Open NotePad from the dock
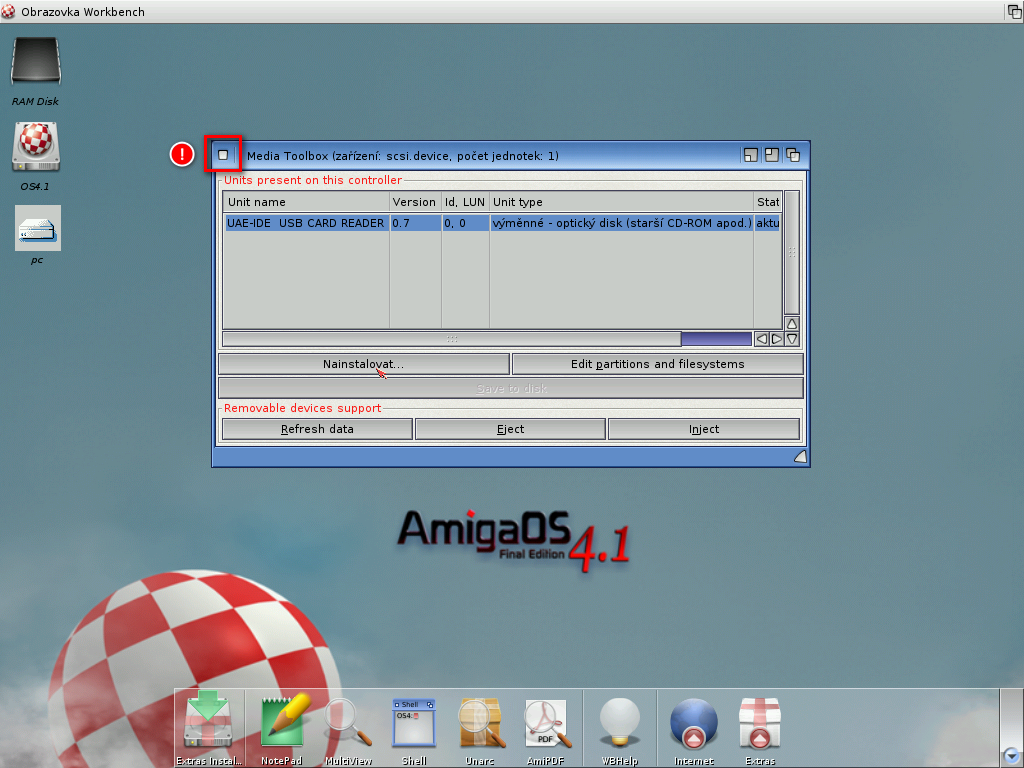Image resolution: width=1024 pixels, height=768 pixels. point(282,720)
